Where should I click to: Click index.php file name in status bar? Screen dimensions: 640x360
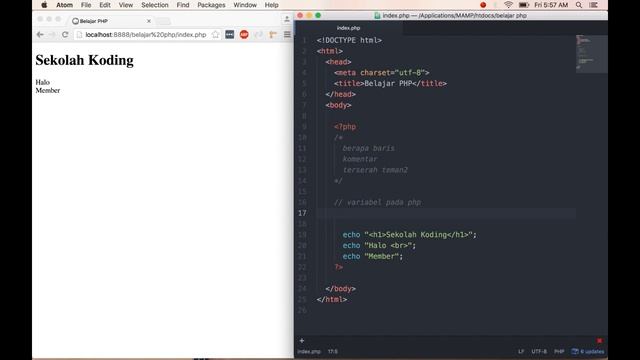(x=309, y=351)
